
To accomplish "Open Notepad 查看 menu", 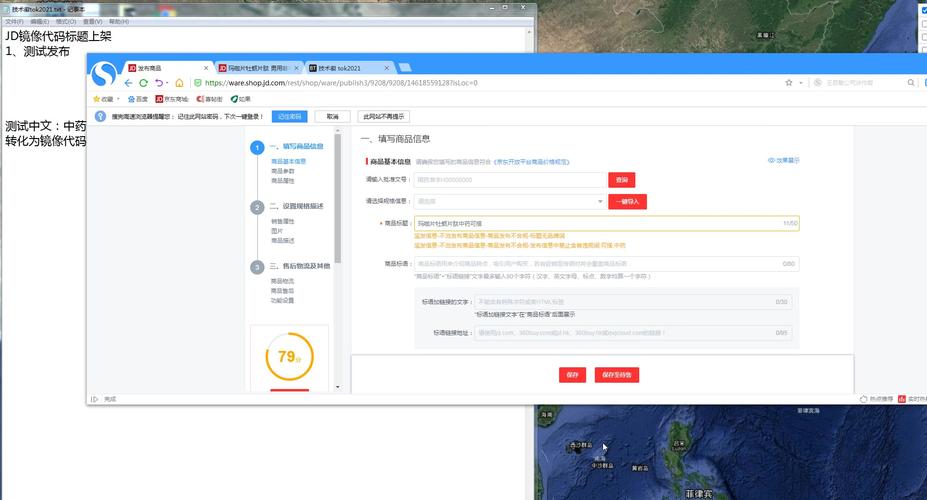I will click(x=92, y=21).
